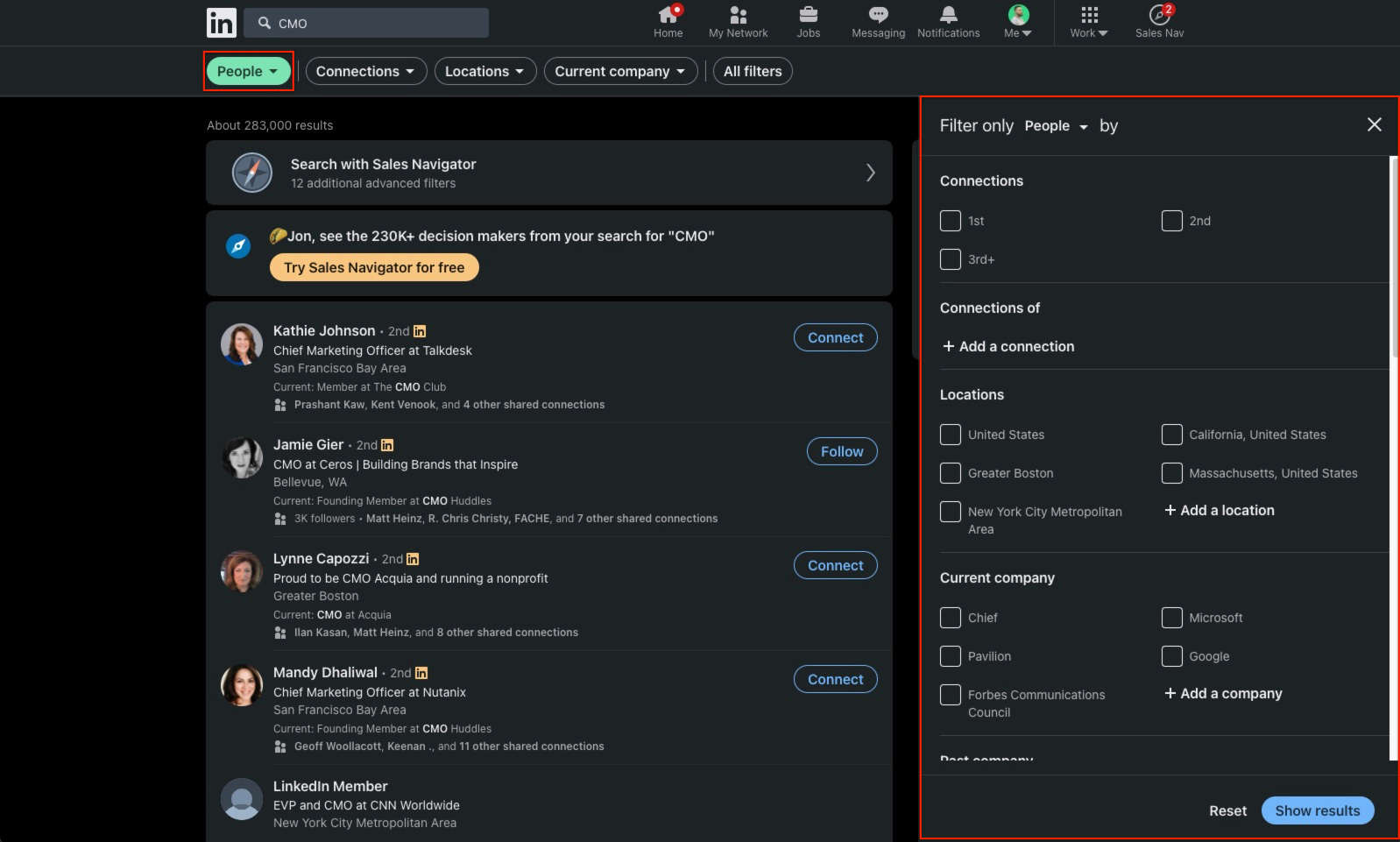Change the Filter only People dropdown

1056,126
